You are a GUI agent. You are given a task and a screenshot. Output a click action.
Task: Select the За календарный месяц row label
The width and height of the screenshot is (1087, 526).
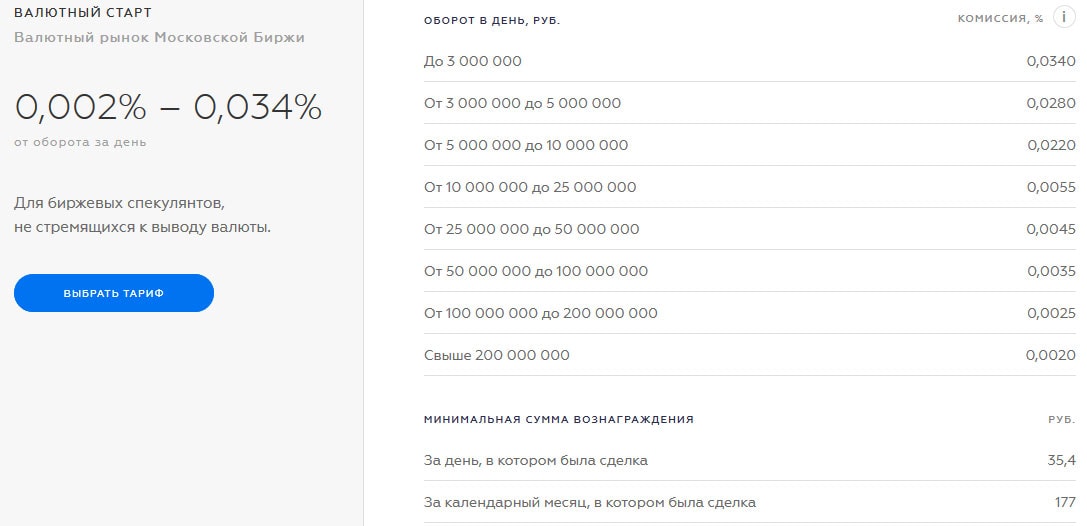point(590,503)
